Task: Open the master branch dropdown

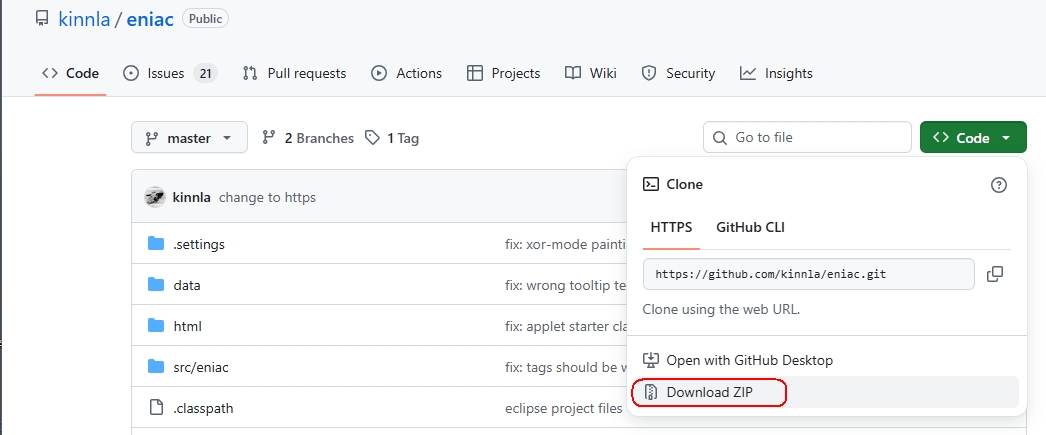Action: click(x=189, y=138)
